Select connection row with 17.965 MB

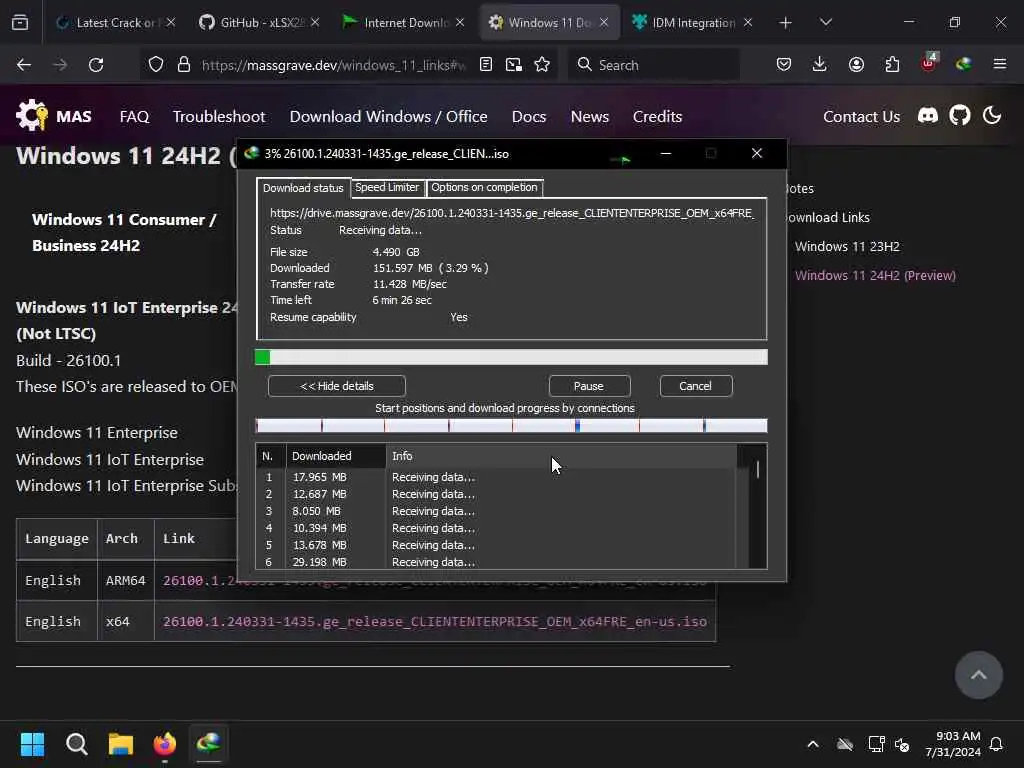click(x=496, y=477)
